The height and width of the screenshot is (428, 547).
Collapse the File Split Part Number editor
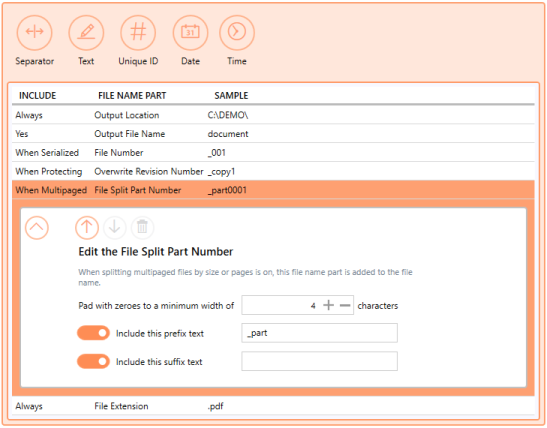tap(37, 228)
